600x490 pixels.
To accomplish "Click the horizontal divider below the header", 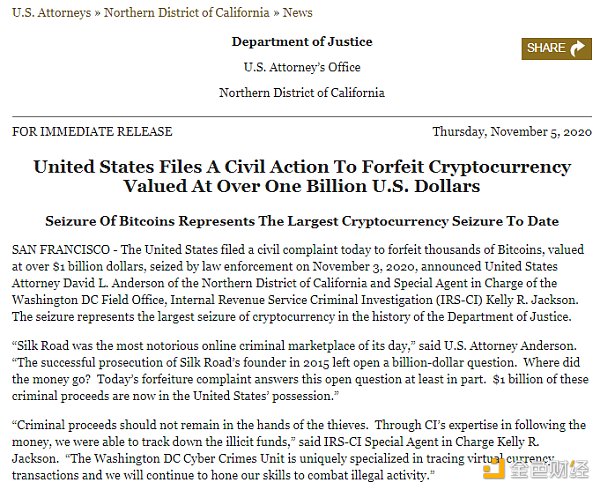I will pos(302,116).
